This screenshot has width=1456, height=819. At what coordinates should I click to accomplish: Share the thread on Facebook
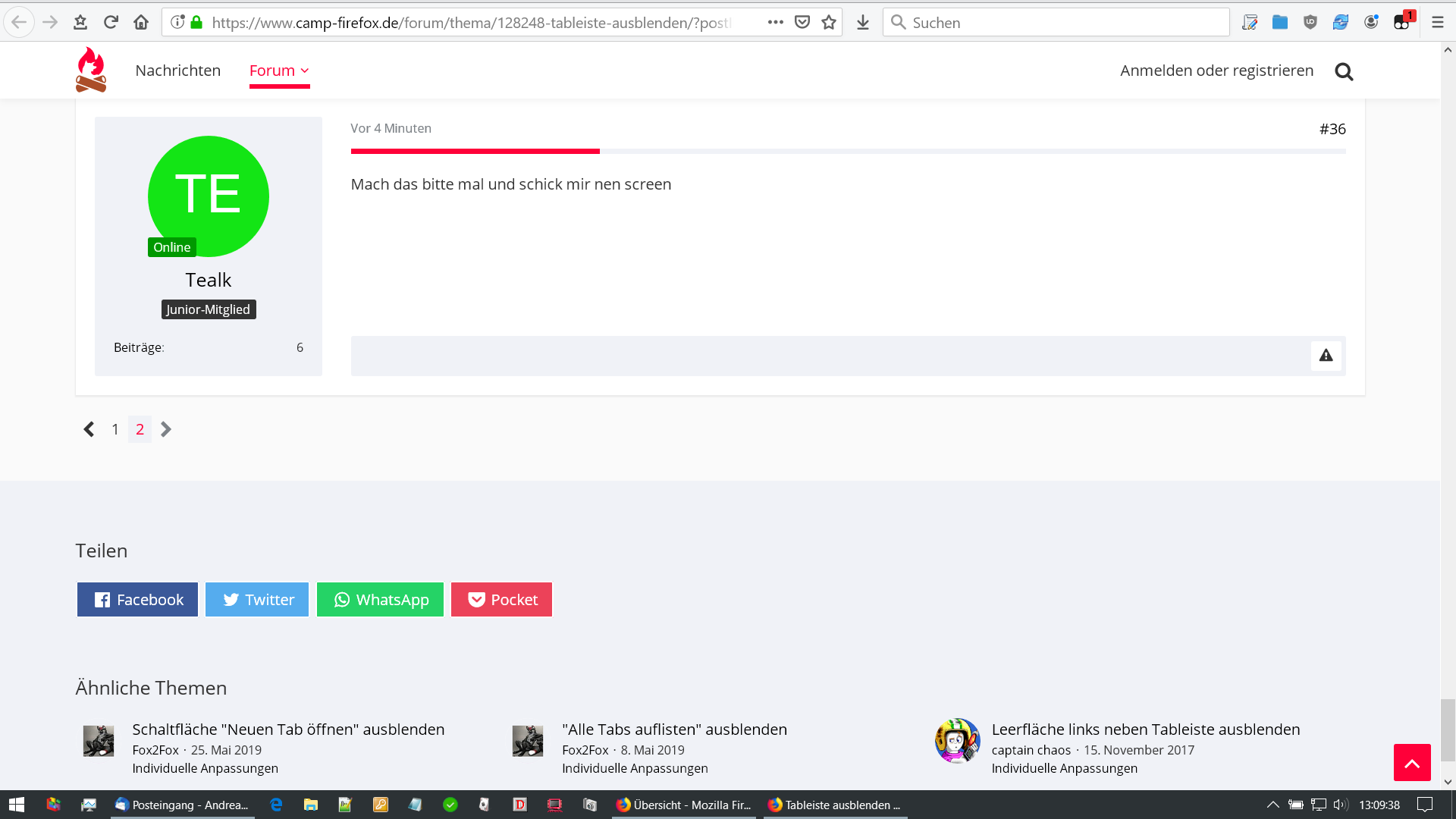pos(137,600)
